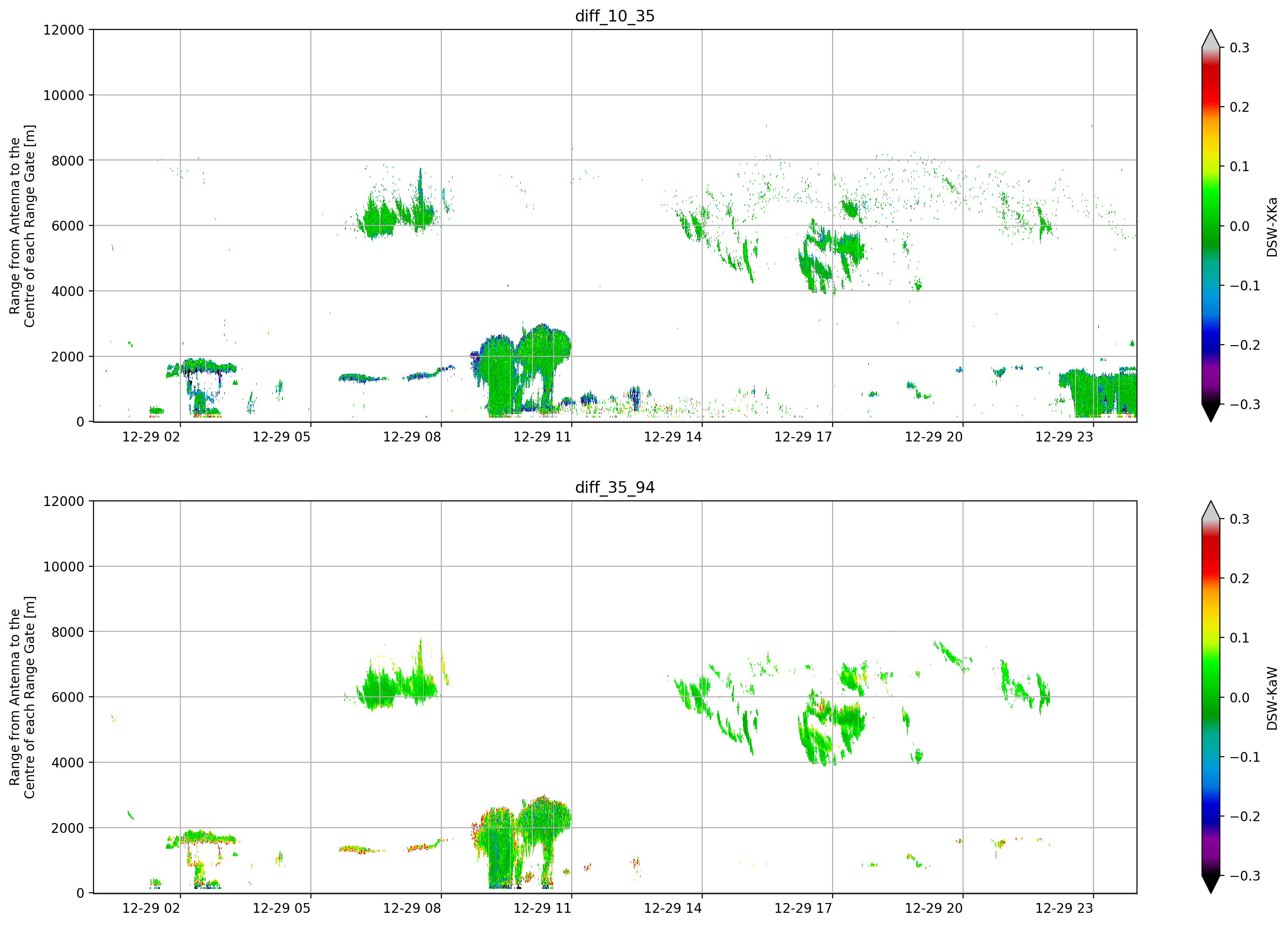The height and width of the screenshot is (925, 1288).
Task: Click the −0.2 value on DSW-XKa colorbar
Action: coord(1245,346)
